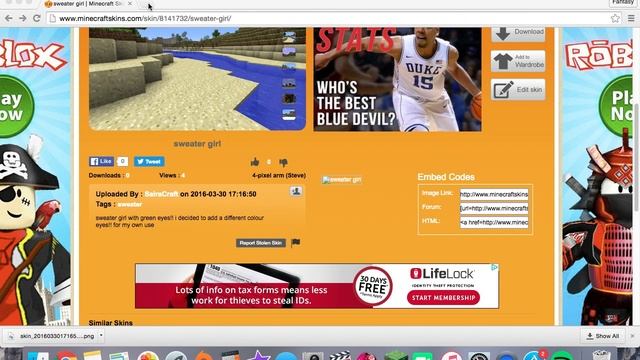640x360 pixels.
Task: Choose the top background thumbnail in preview
Action: pos(289,37)
